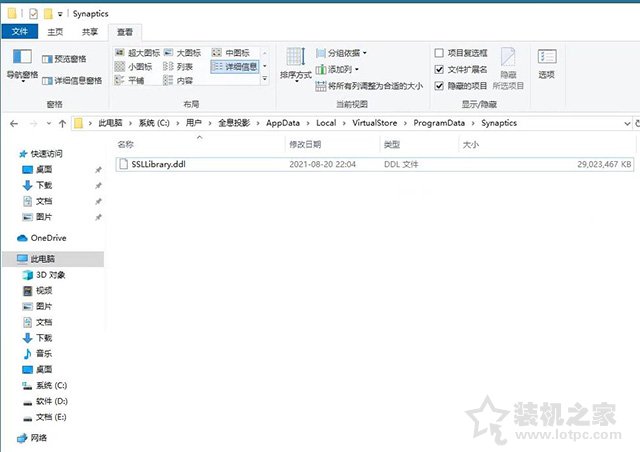Switch to the 主页 tab
Screen dimensions: 640x452
tap(55, 32)
